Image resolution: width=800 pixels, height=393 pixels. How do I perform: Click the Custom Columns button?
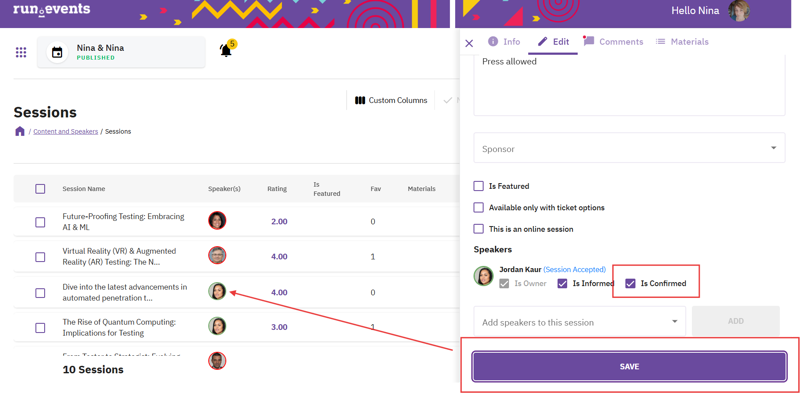tap(391, 101)
